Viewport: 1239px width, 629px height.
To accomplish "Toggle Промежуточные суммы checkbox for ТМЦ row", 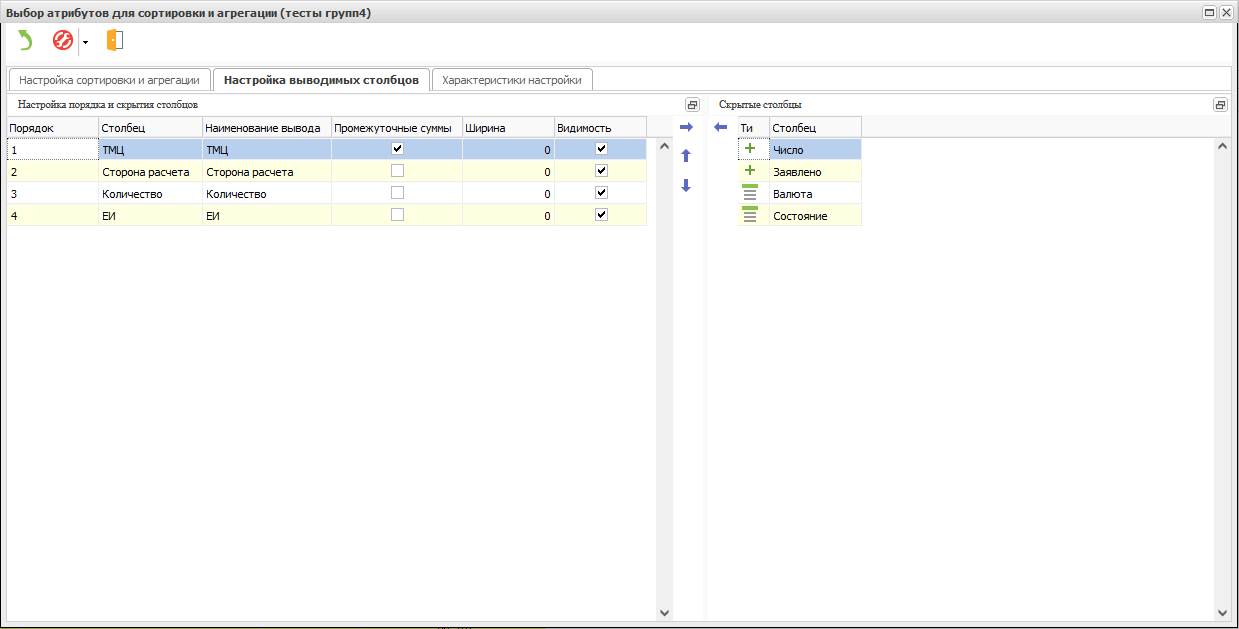I will pos(397,148).
